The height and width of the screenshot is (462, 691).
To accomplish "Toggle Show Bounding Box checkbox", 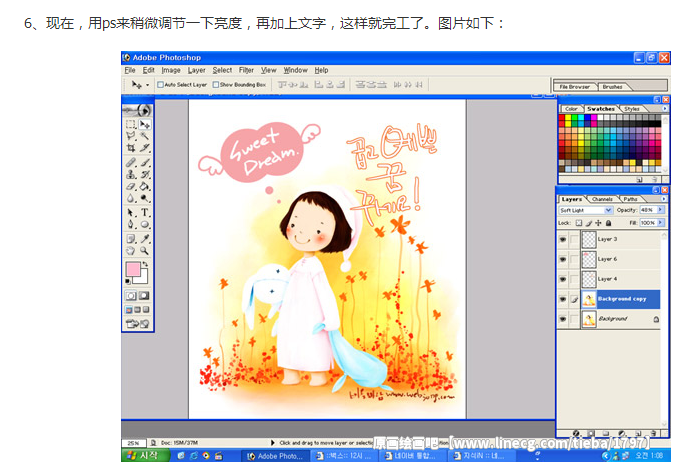I will point(215,84).
